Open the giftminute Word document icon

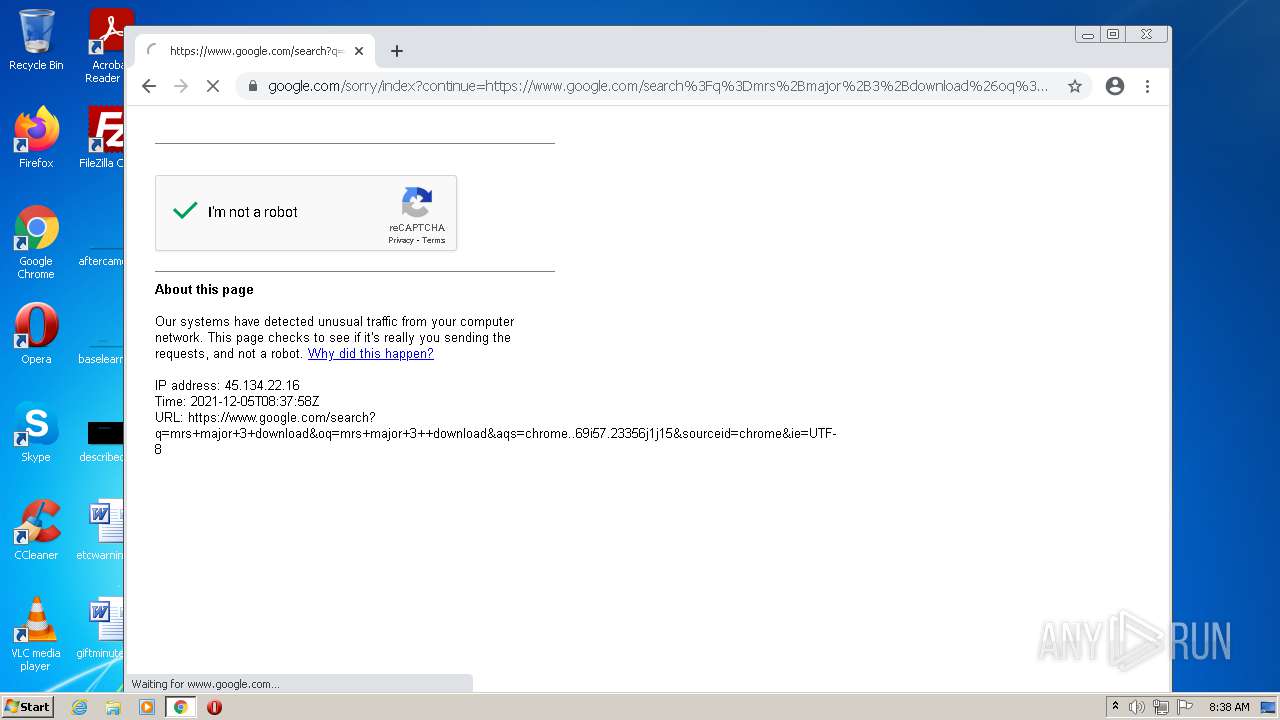click(x=102, y=628)
